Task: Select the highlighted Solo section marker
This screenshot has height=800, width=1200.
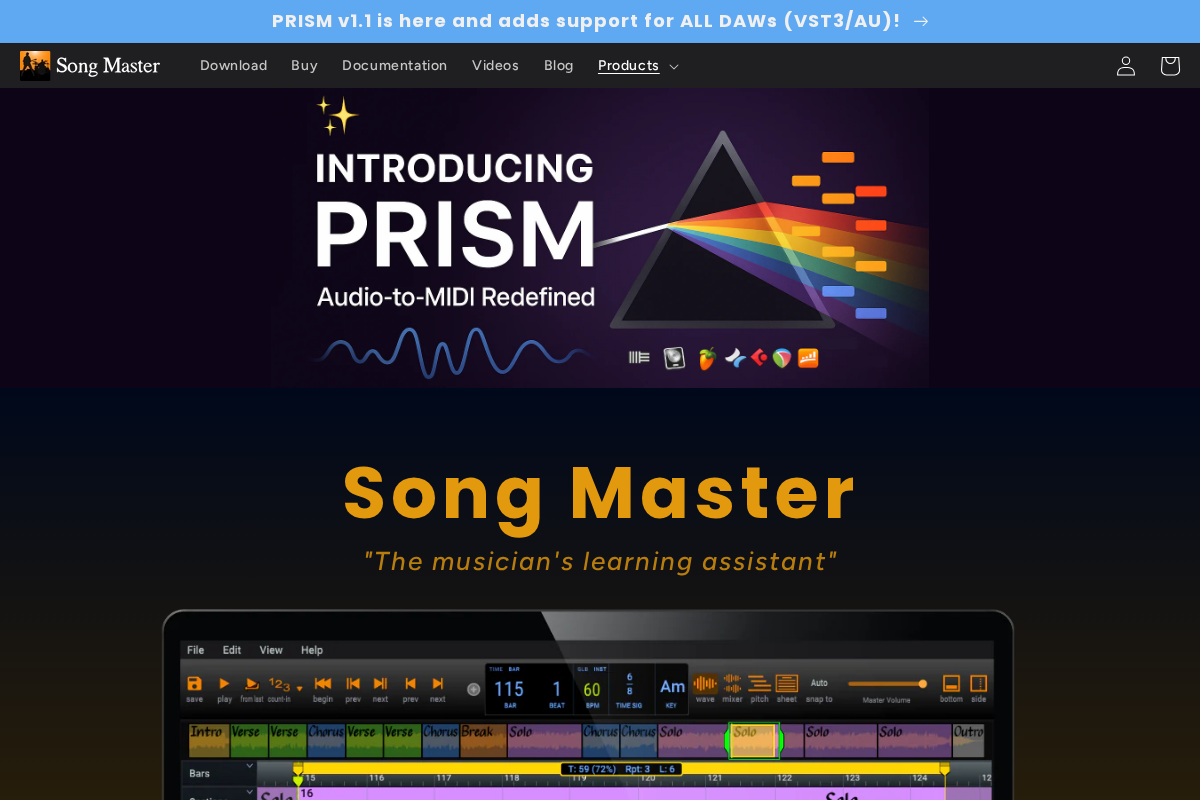Action: (755, 740)
